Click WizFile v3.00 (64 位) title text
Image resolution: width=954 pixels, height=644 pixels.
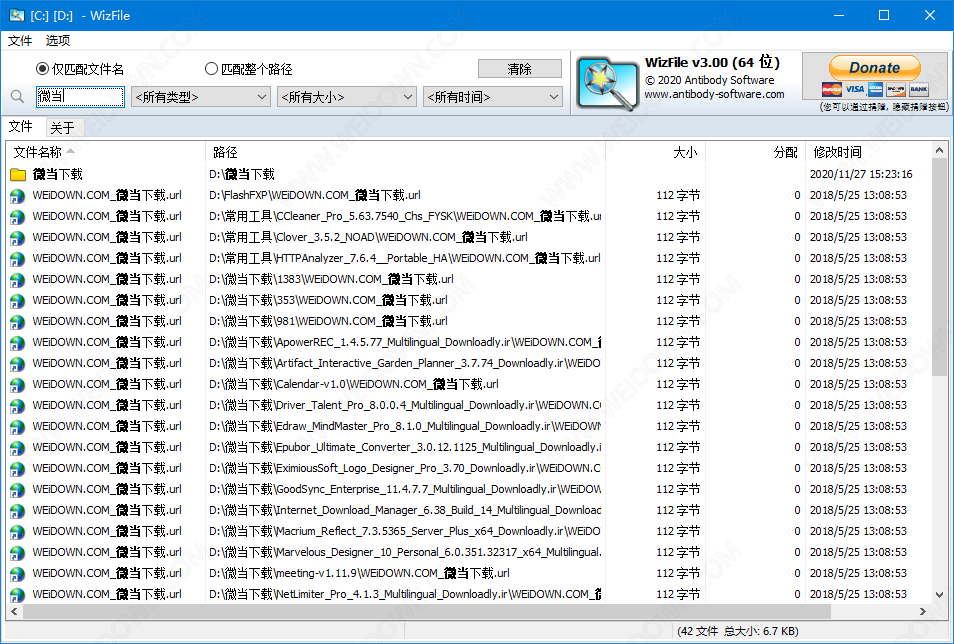coord(712,62)
